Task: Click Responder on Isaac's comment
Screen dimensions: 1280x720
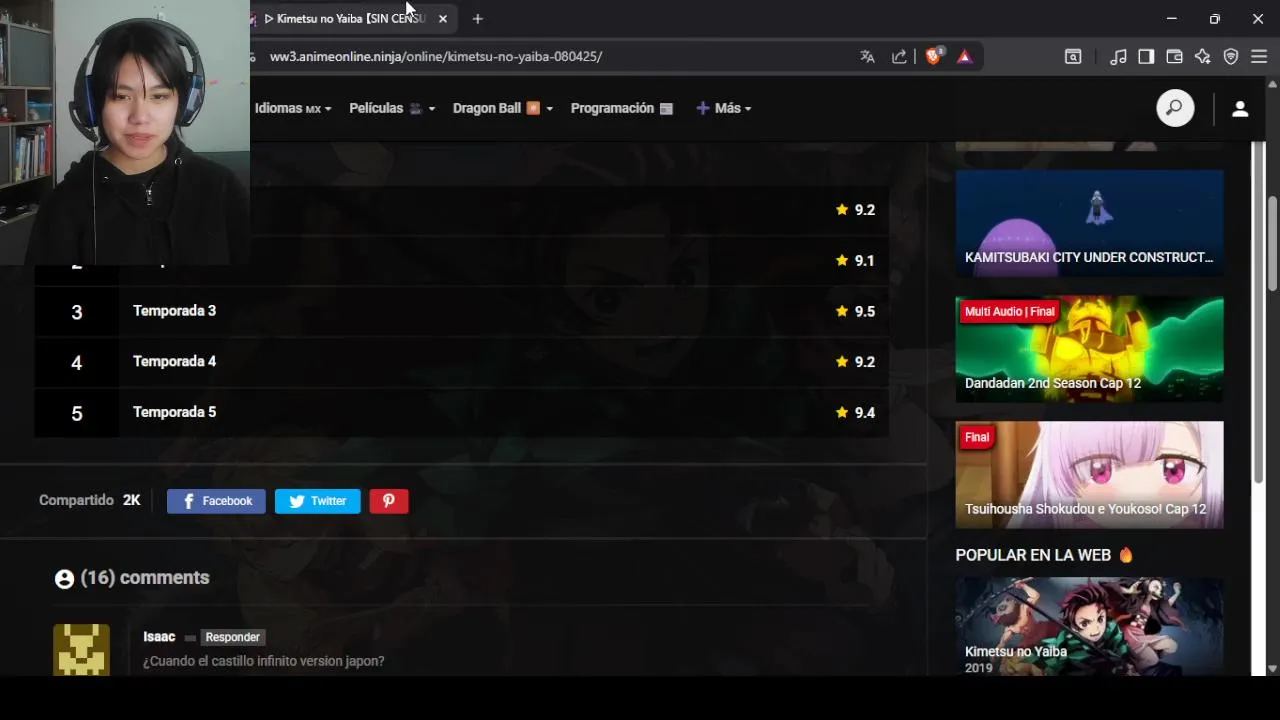Action: click(x=232, y=637)
